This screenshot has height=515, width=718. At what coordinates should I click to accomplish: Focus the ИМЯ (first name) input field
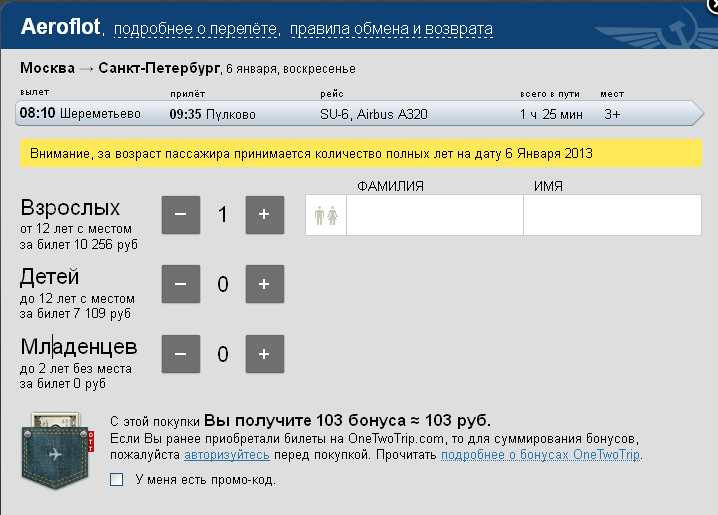coord(612,215)
